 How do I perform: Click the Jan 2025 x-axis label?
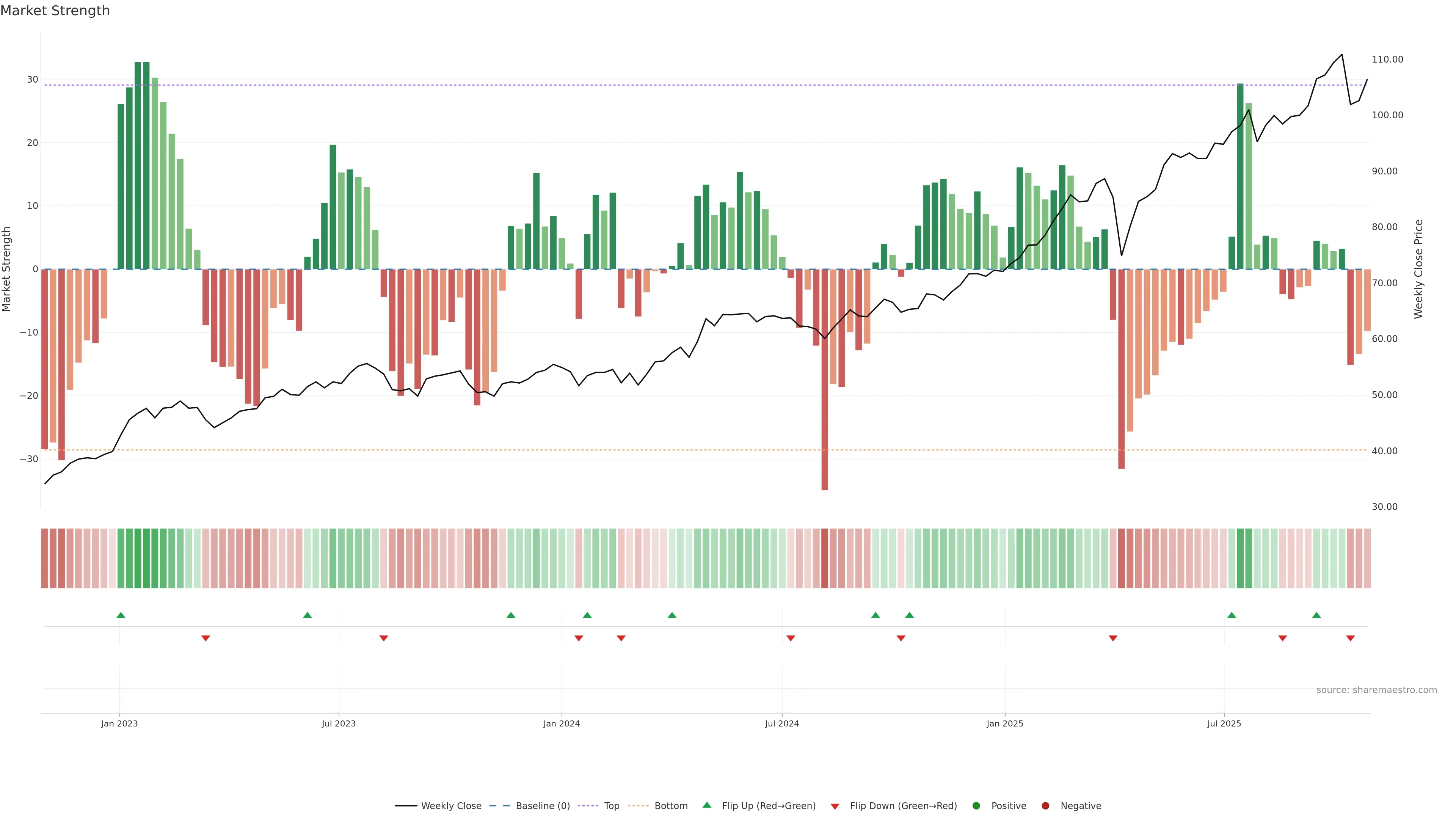point(1004,723)
